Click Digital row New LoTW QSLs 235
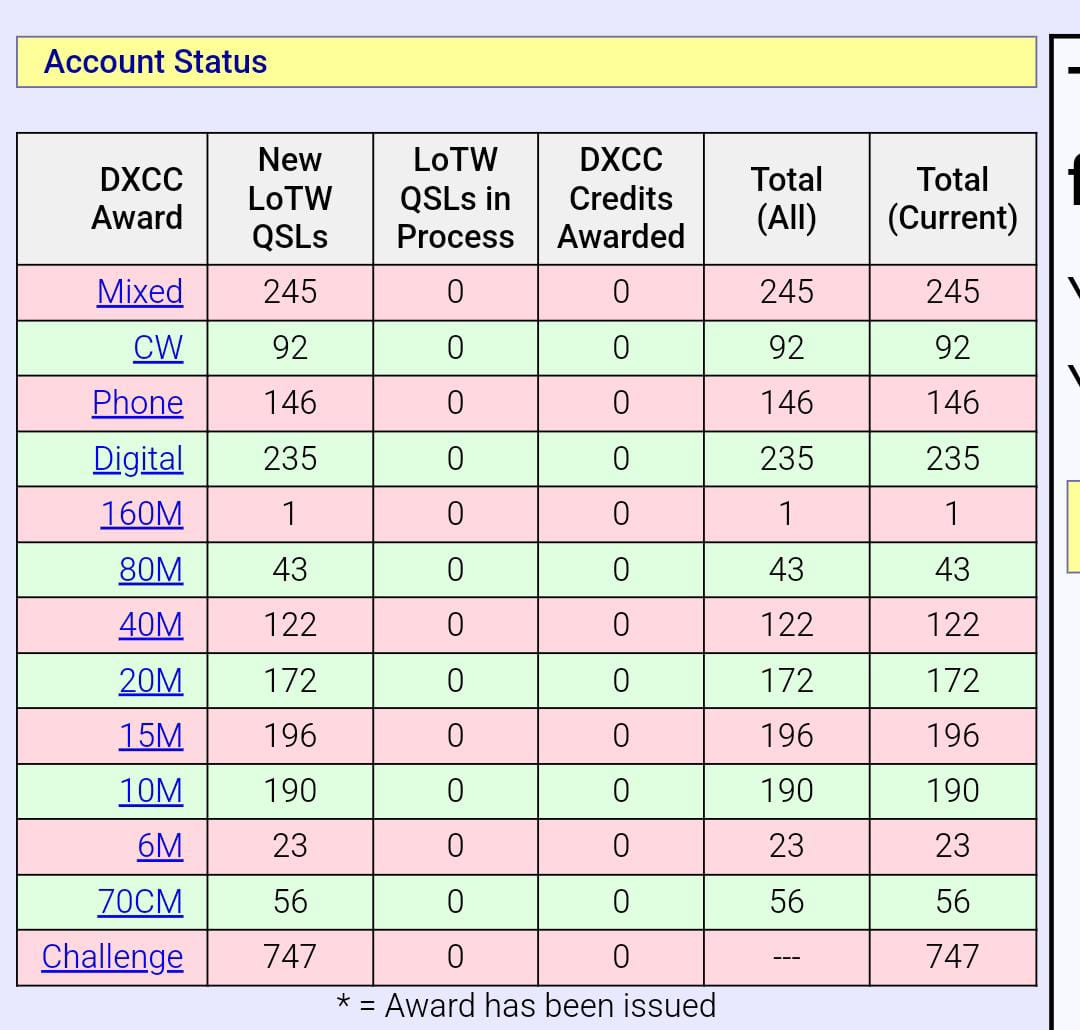The width and height of the screenshot is (1080, 1030). 290,460
